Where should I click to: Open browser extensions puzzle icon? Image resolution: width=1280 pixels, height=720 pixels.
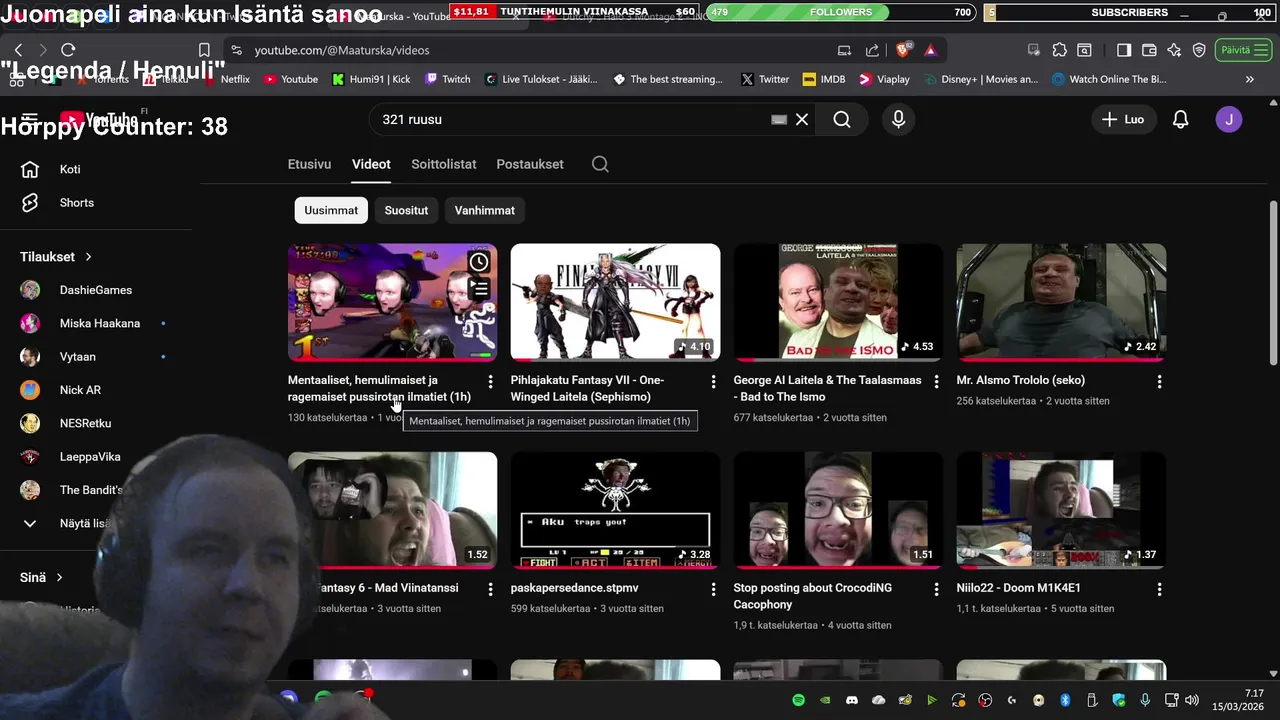[x=1059, y=50]
